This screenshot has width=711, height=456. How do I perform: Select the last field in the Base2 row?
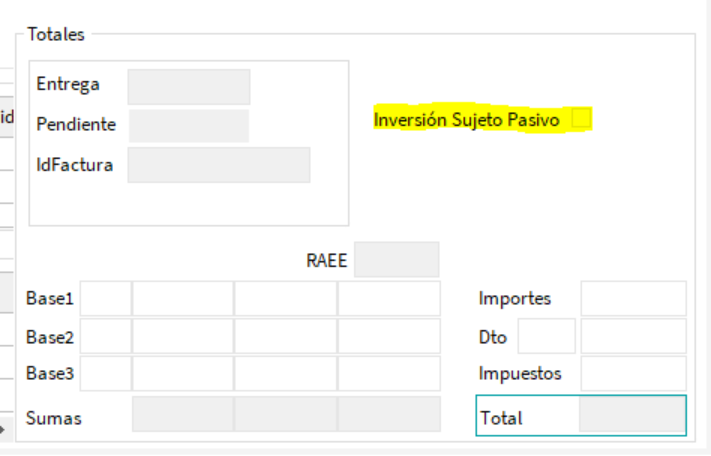(x=388, y=337)
